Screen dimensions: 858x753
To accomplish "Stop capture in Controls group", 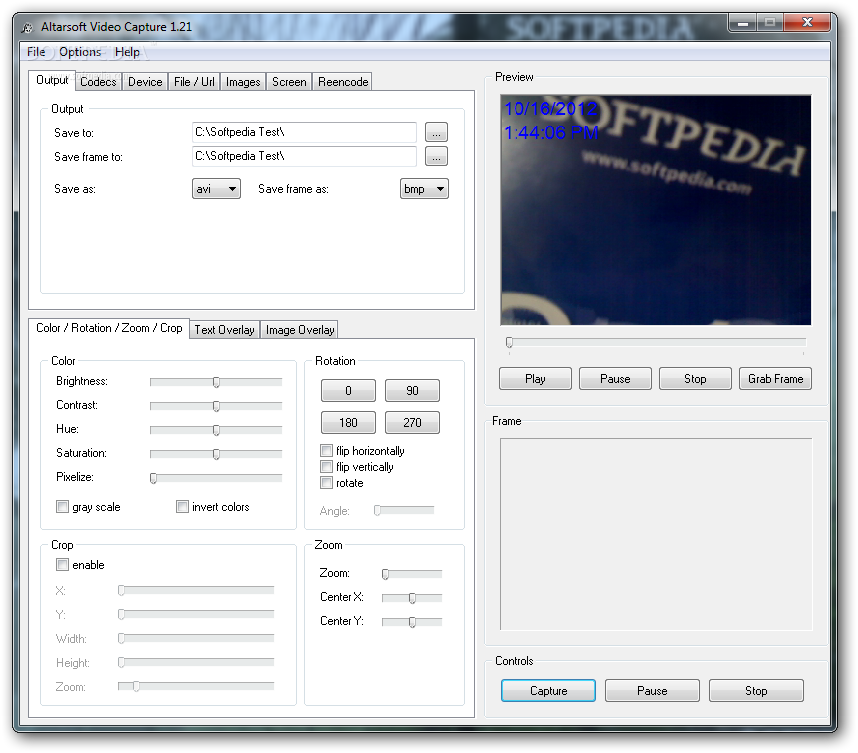I will point(756,691).
